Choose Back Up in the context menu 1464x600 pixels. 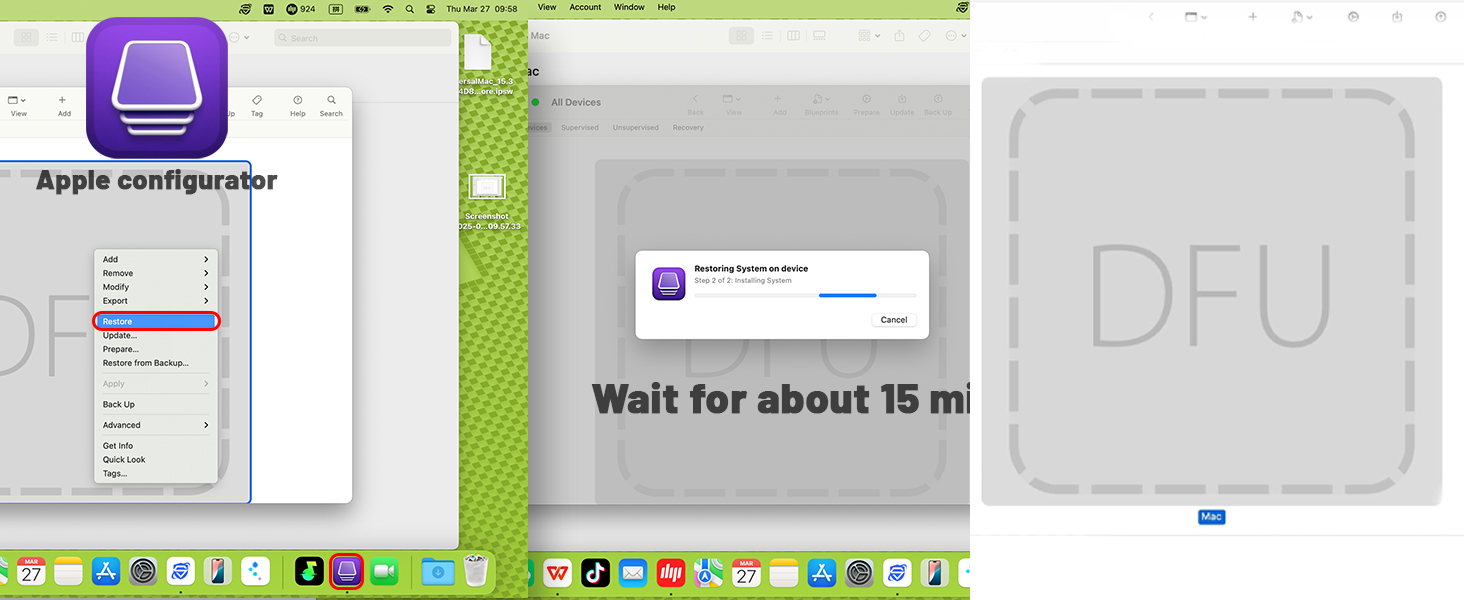tap(156, 404)
